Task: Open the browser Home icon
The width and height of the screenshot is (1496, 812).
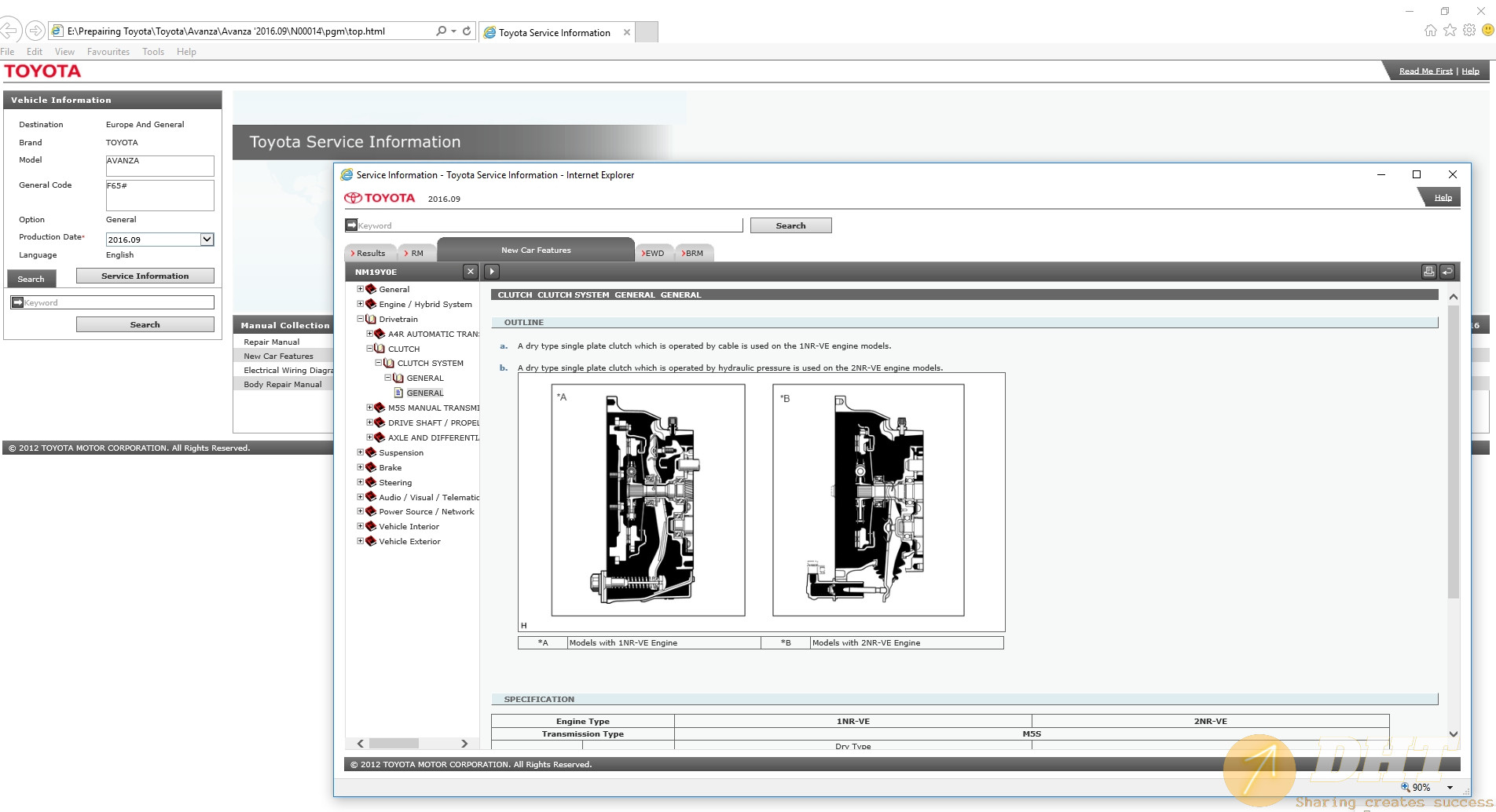Action: click(1431, 30)
